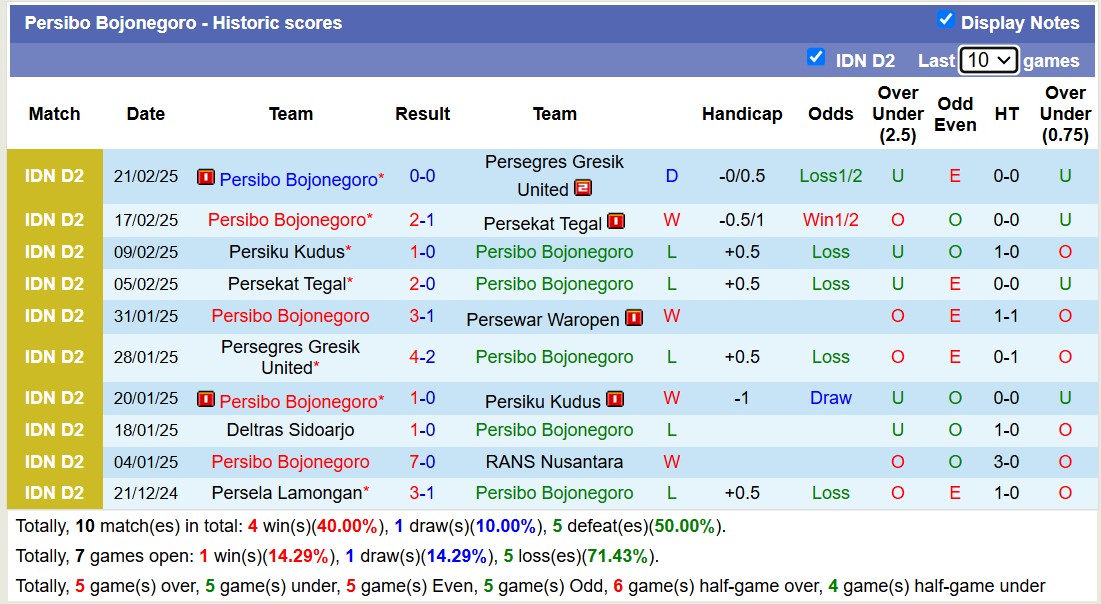Toggle the Display Notes checkbox
This screenshot has height=604, width=1101.
click(945, 20)
